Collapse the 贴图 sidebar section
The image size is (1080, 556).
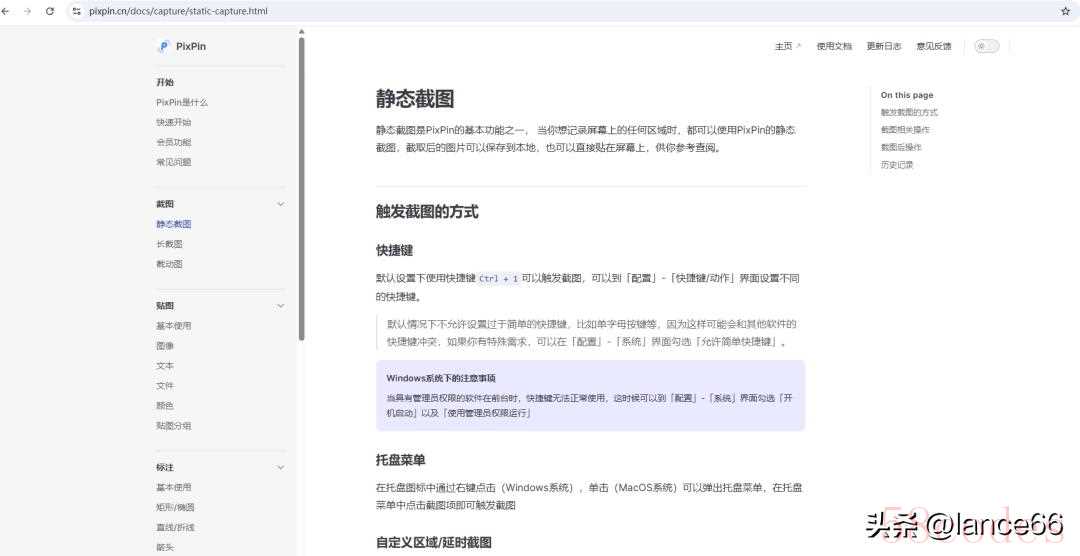pos(280,306)
